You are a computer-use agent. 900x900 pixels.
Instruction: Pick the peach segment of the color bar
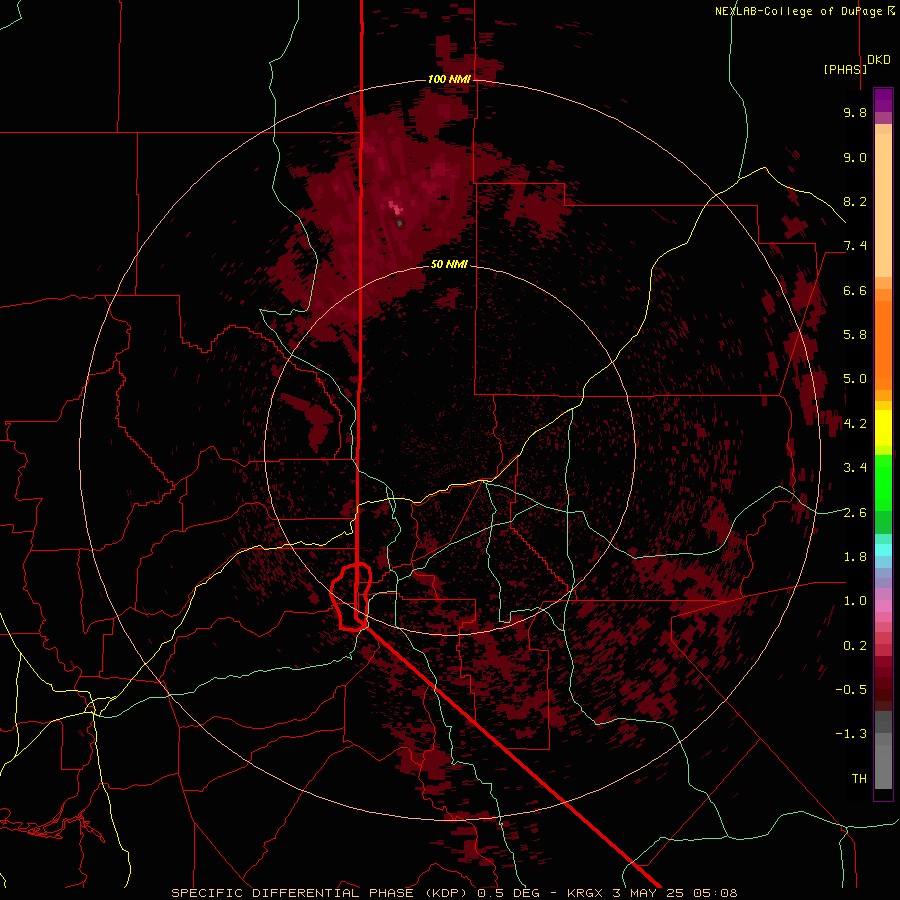[x=883, y=201]
